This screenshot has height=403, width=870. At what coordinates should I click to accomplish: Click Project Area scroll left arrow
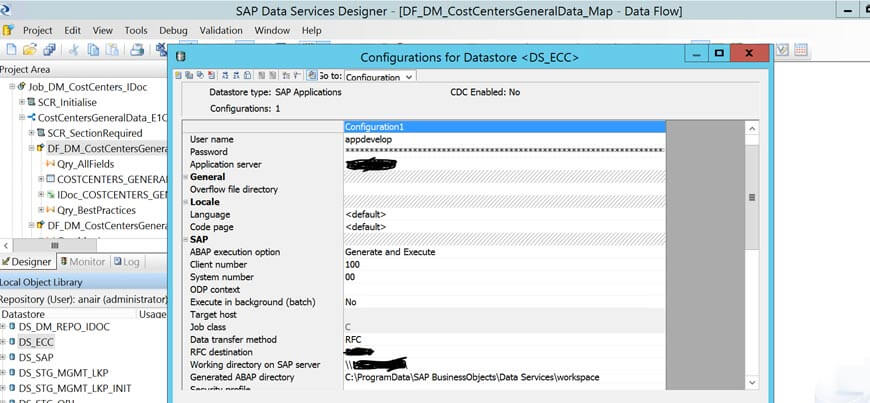(x=5, y=245)
